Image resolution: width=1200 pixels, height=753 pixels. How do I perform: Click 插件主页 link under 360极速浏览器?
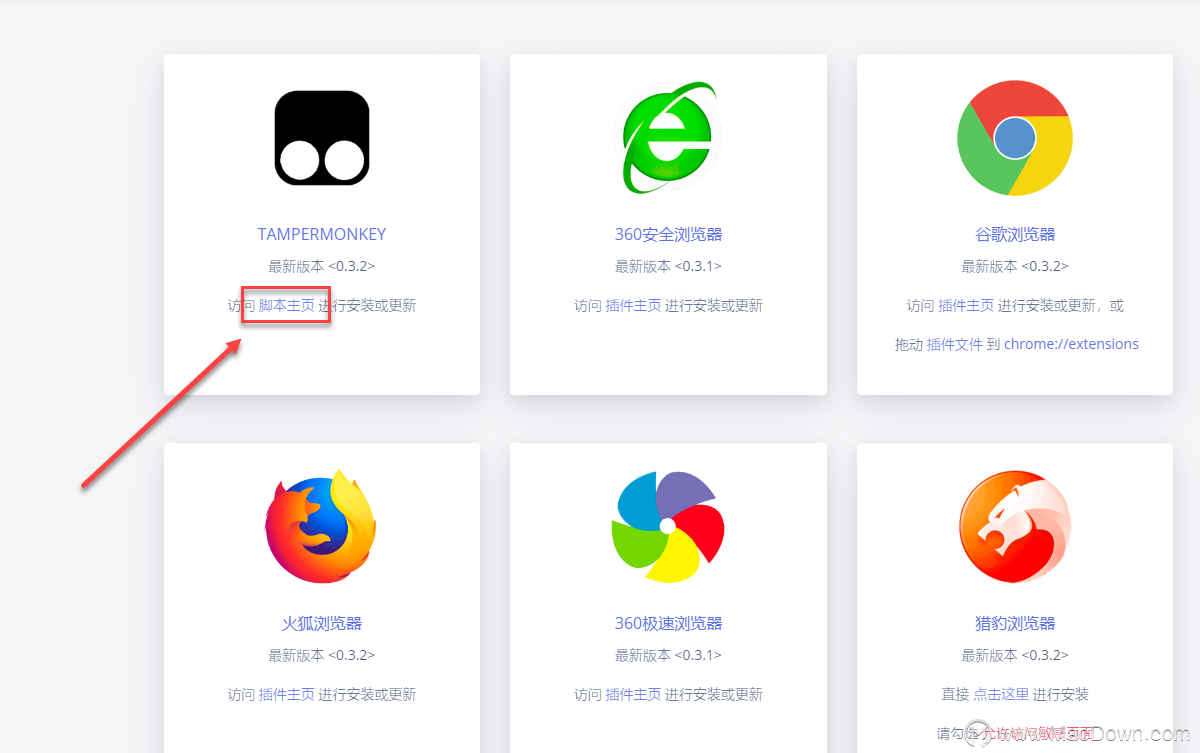pyautogui.click(x=633, y=694)
